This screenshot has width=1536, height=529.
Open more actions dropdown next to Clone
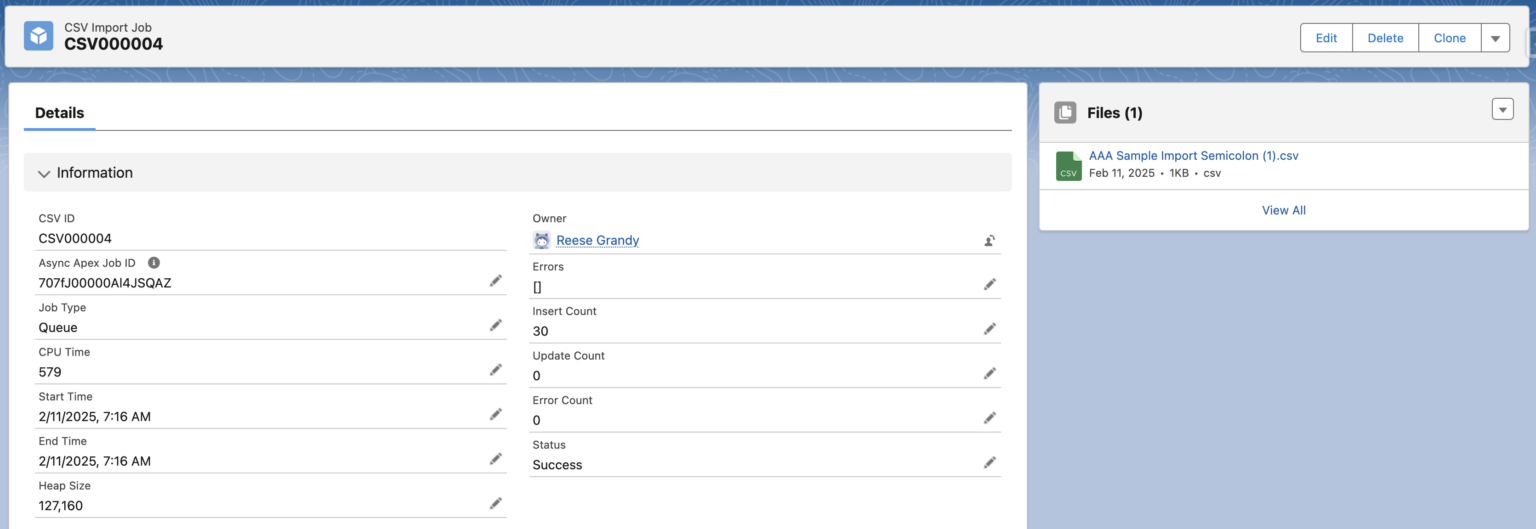1495,38
